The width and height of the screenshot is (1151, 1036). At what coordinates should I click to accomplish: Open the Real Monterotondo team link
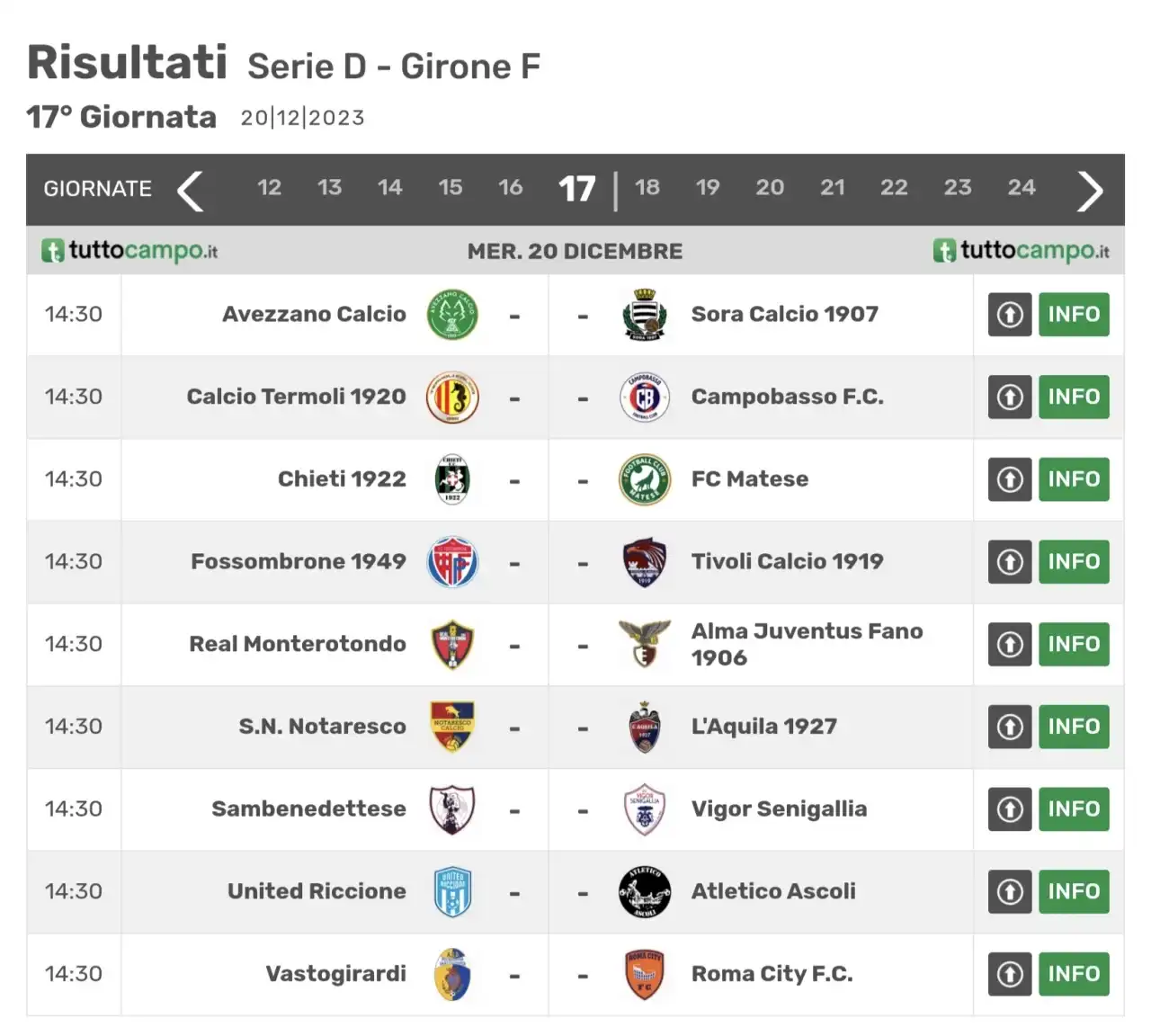(298, 644)
